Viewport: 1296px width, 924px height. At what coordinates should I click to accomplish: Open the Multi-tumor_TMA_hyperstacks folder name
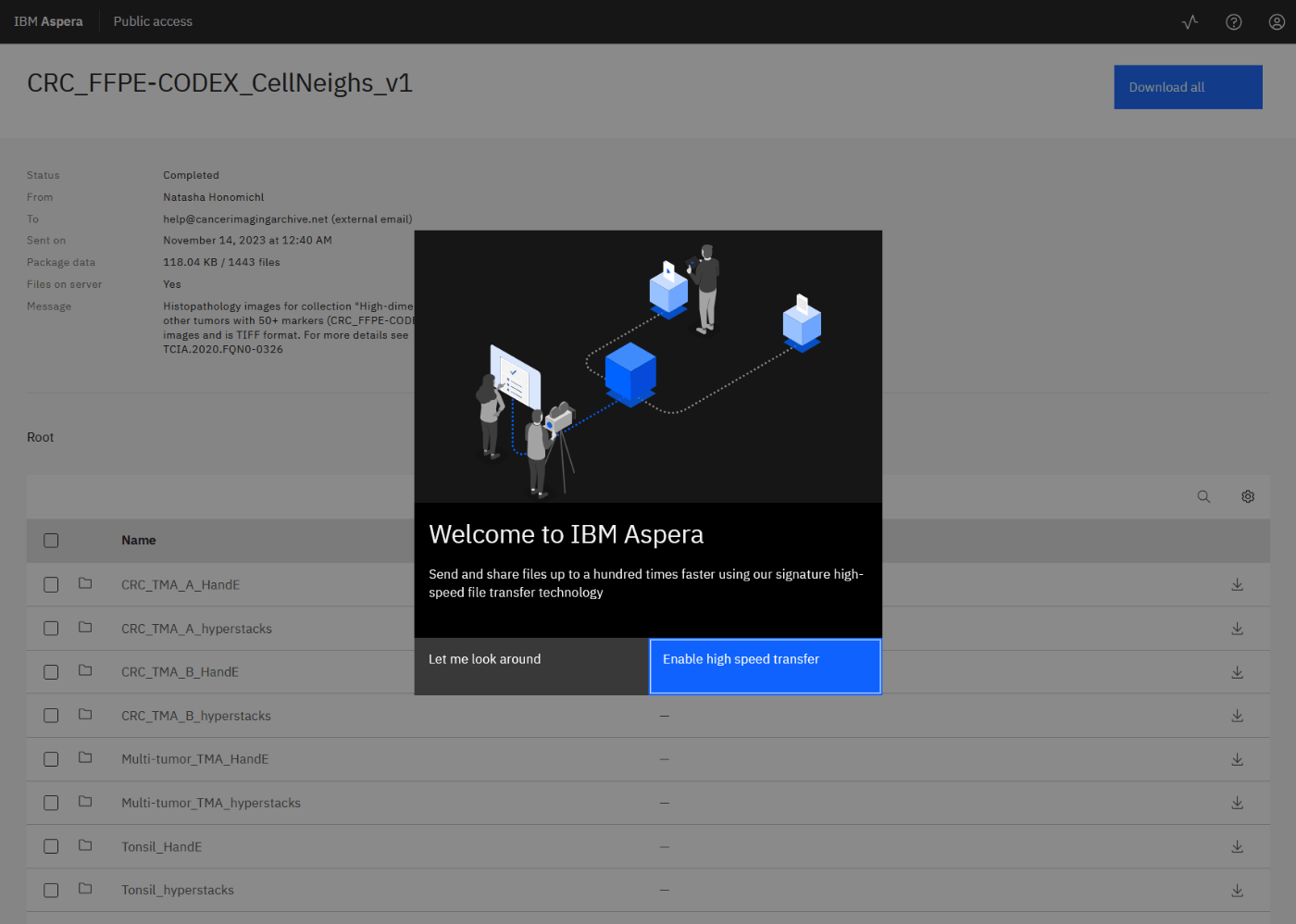click(211, 803)
